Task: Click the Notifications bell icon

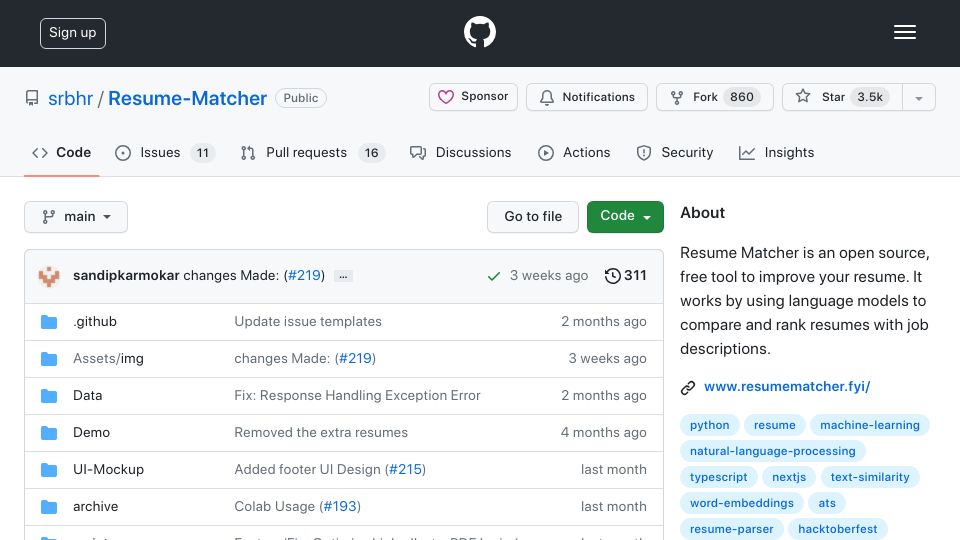Action: pos(547,97)
